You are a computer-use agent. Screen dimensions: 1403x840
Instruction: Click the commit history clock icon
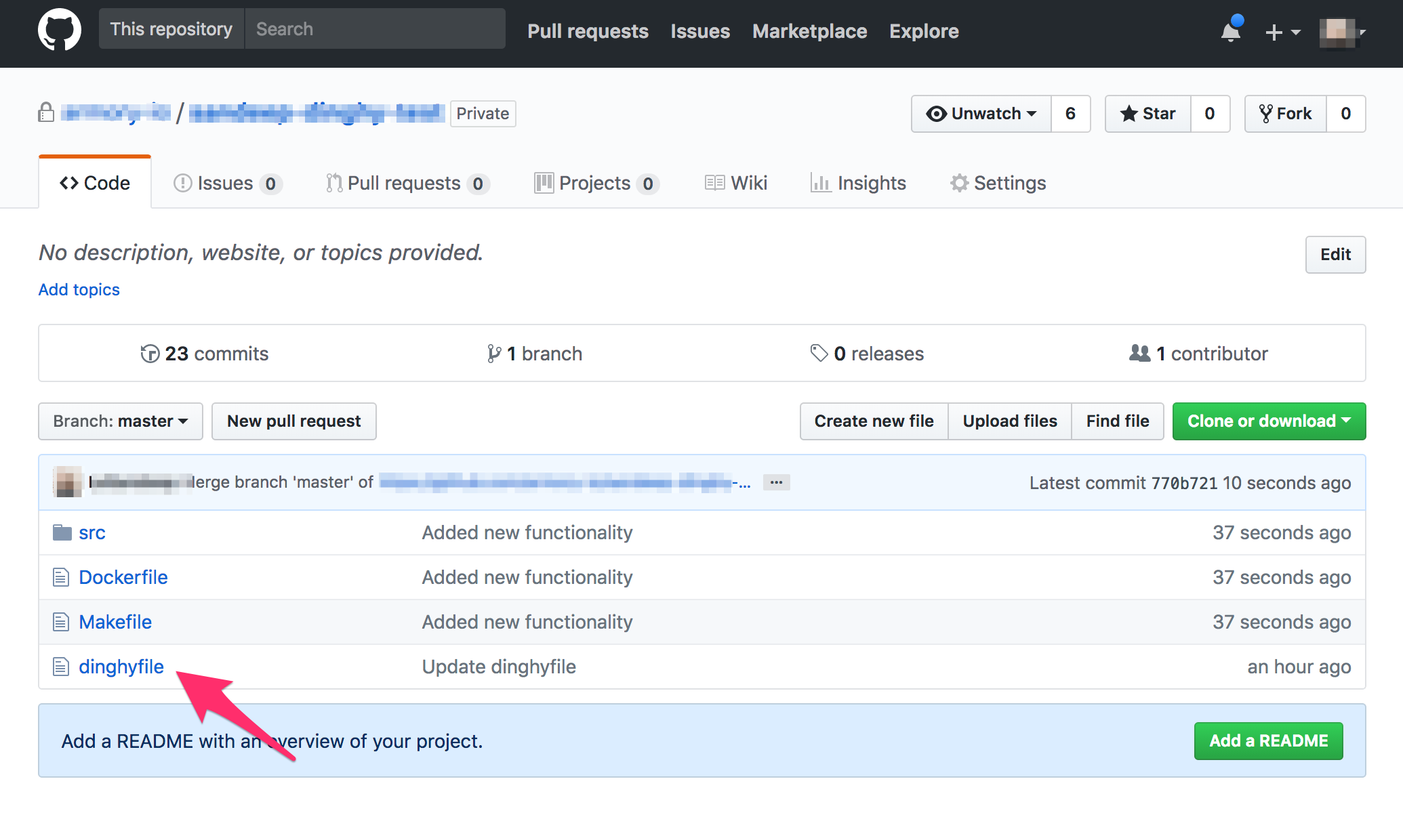150,354
